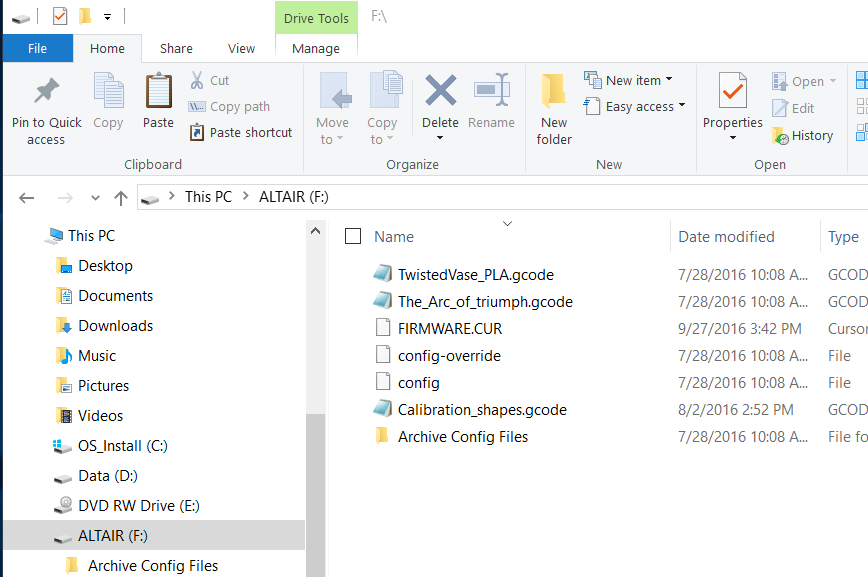Click the Rename icon
This screenshot has height=577, width=868.
tap(492, 89)
